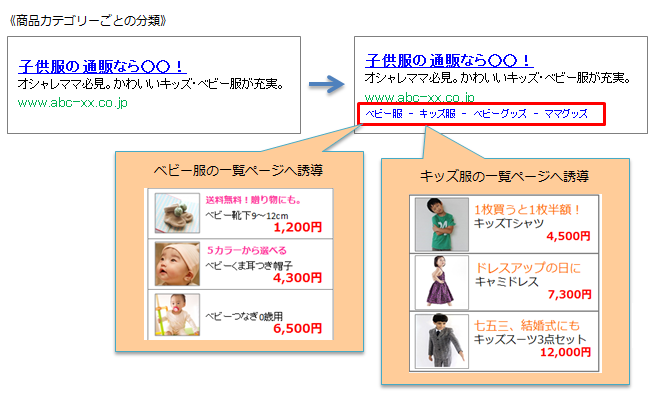This screenshot has height=398, width=655.
Task: Click the ベビーくま耳つき帽子 product name
Action: pyautogui.click(x=249, y=266)
